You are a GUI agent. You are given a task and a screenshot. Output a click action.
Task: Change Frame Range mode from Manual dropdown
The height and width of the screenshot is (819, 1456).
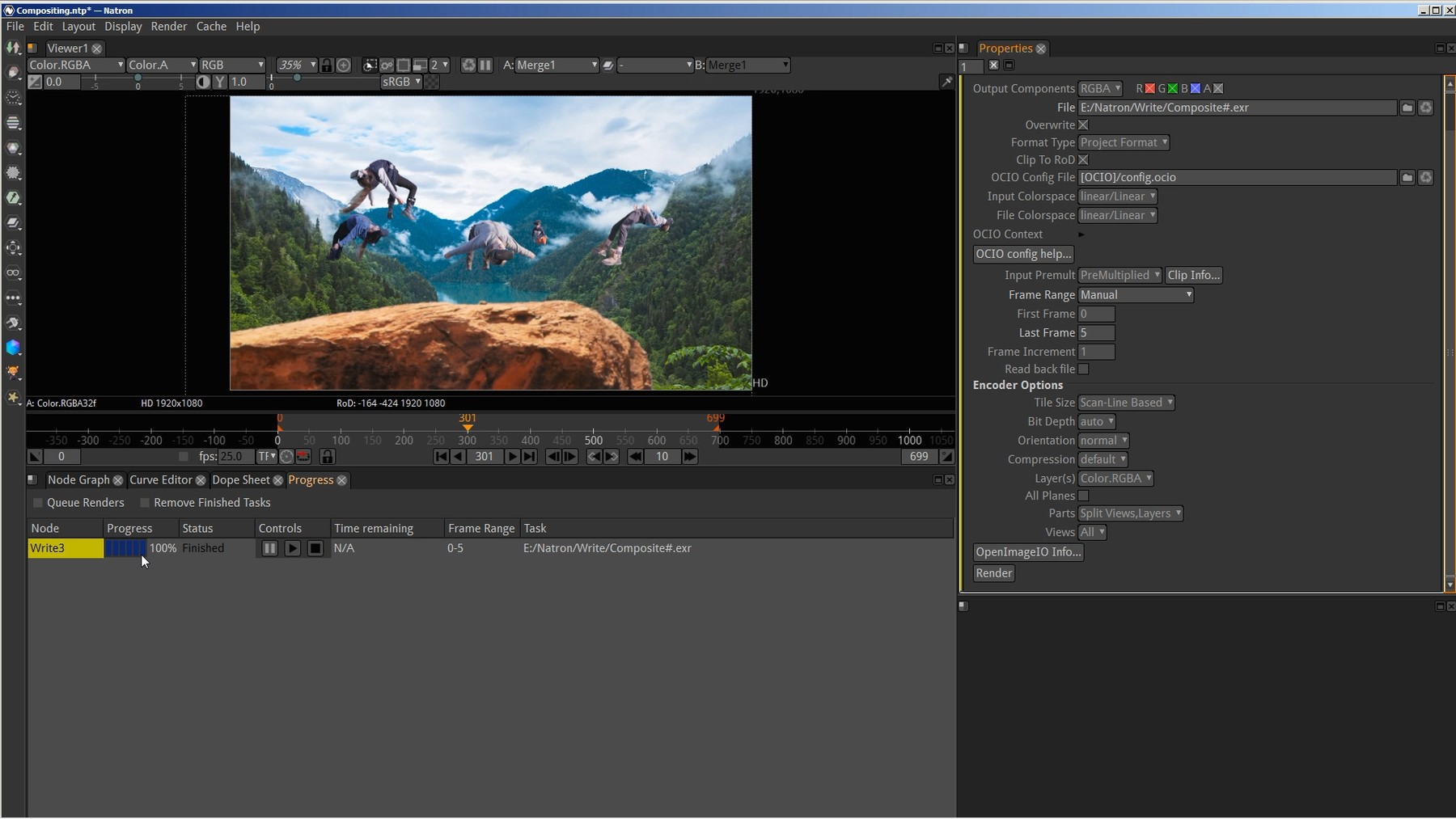(x=1136, y=294)
